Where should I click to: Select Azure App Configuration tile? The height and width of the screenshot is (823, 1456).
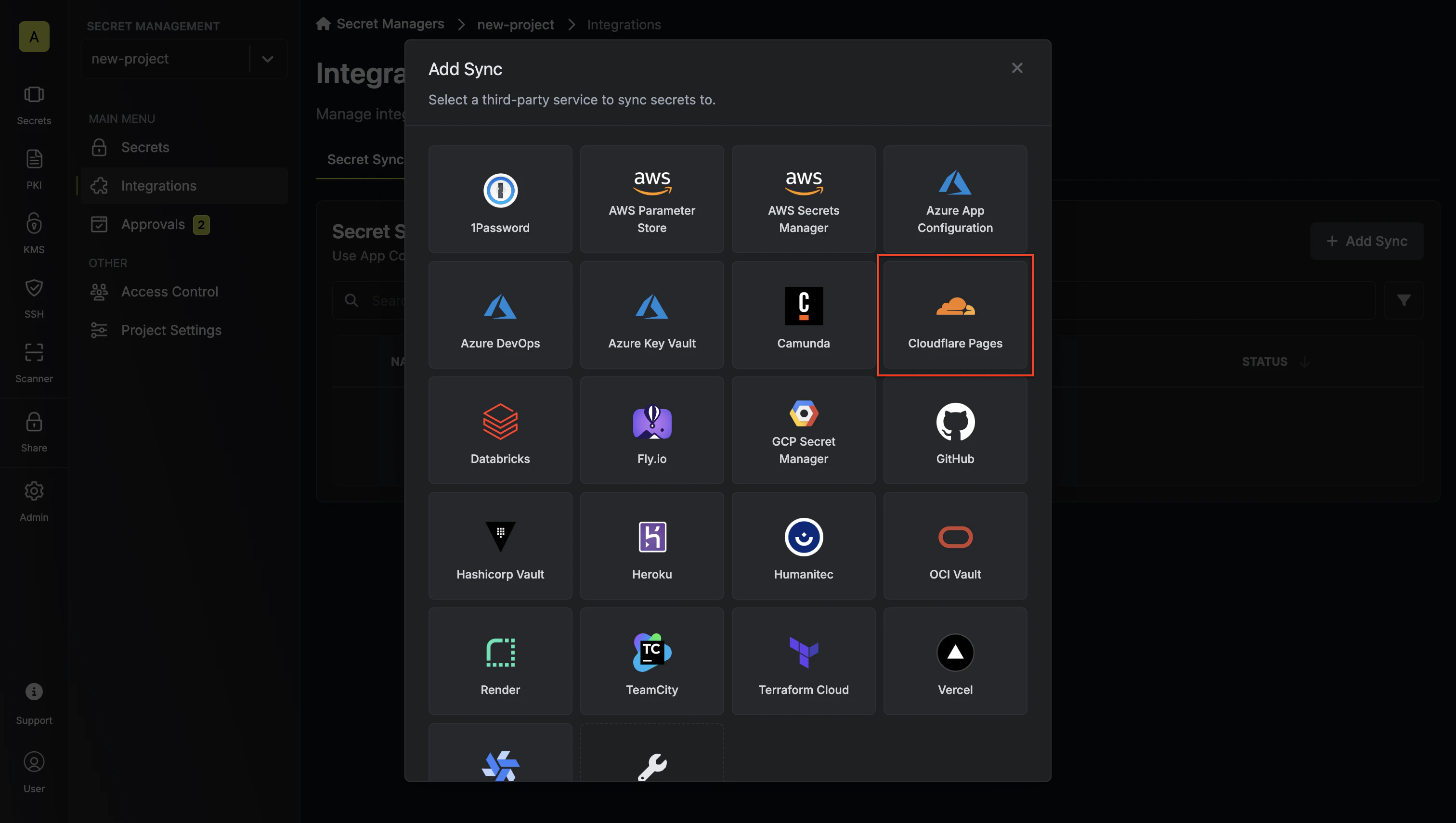pos(954,199)
